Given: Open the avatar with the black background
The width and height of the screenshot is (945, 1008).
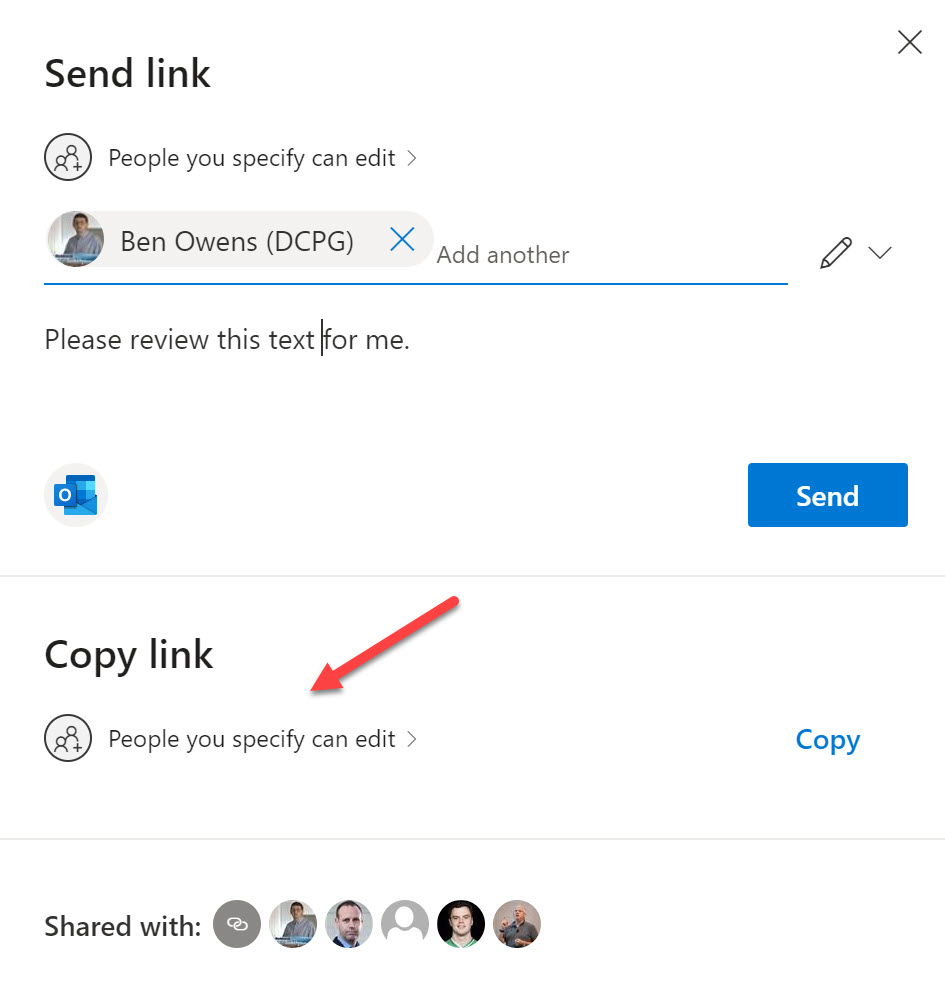Looking at the screenshot, I should click(461, 924).
